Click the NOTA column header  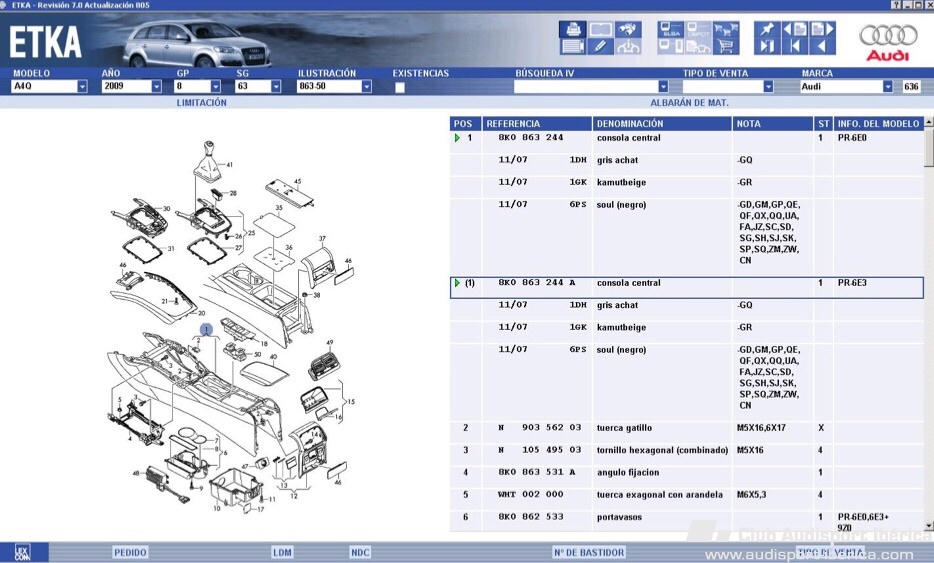pos(773,123)
